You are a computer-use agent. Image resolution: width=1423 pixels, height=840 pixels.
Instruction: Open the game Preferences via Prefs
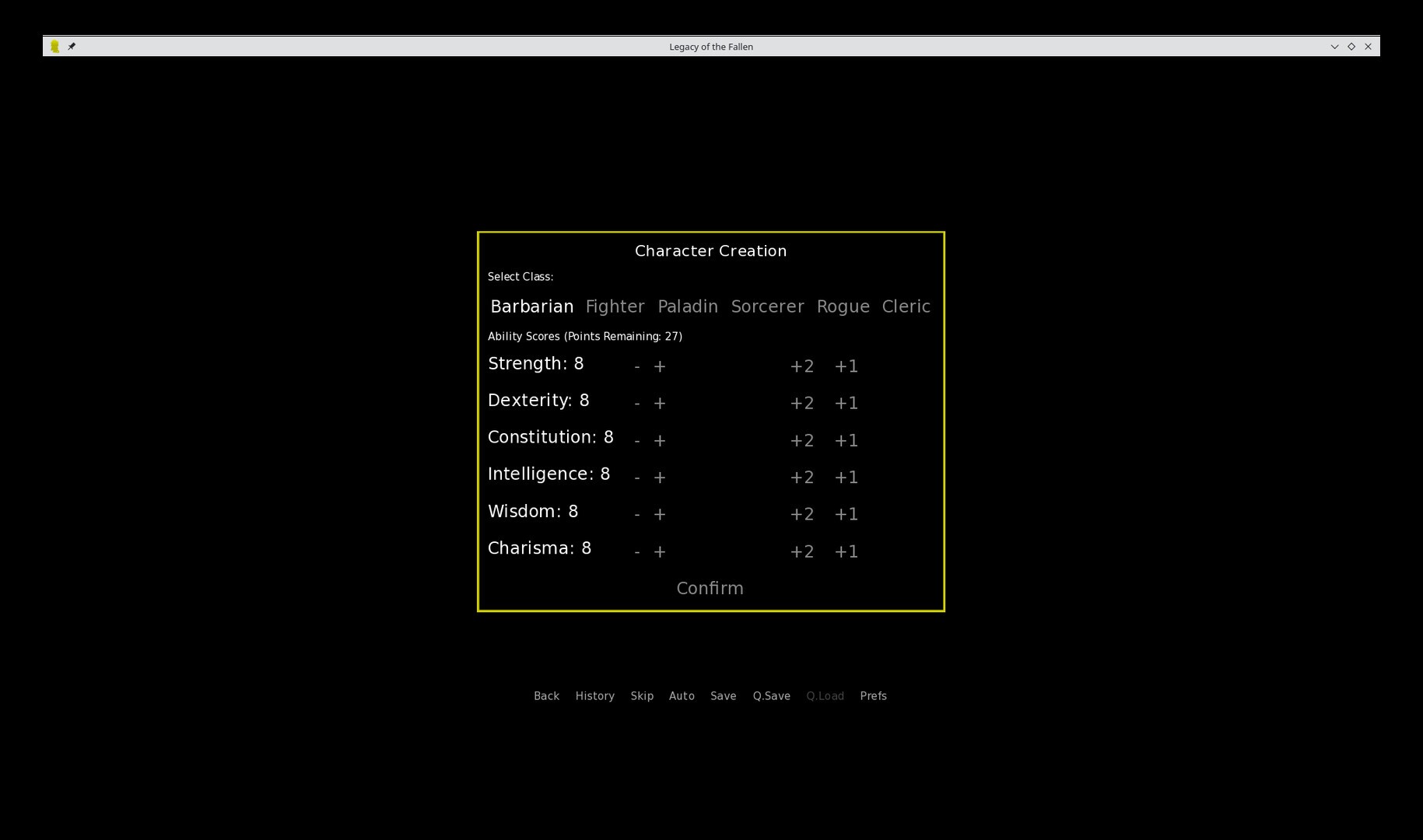click(873, 695)
